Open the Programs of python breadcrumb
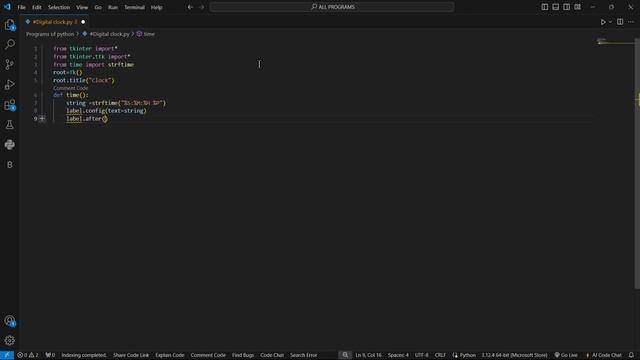This screenshot has width=640, height=360. pyautogui.click(x=50, y=34)
